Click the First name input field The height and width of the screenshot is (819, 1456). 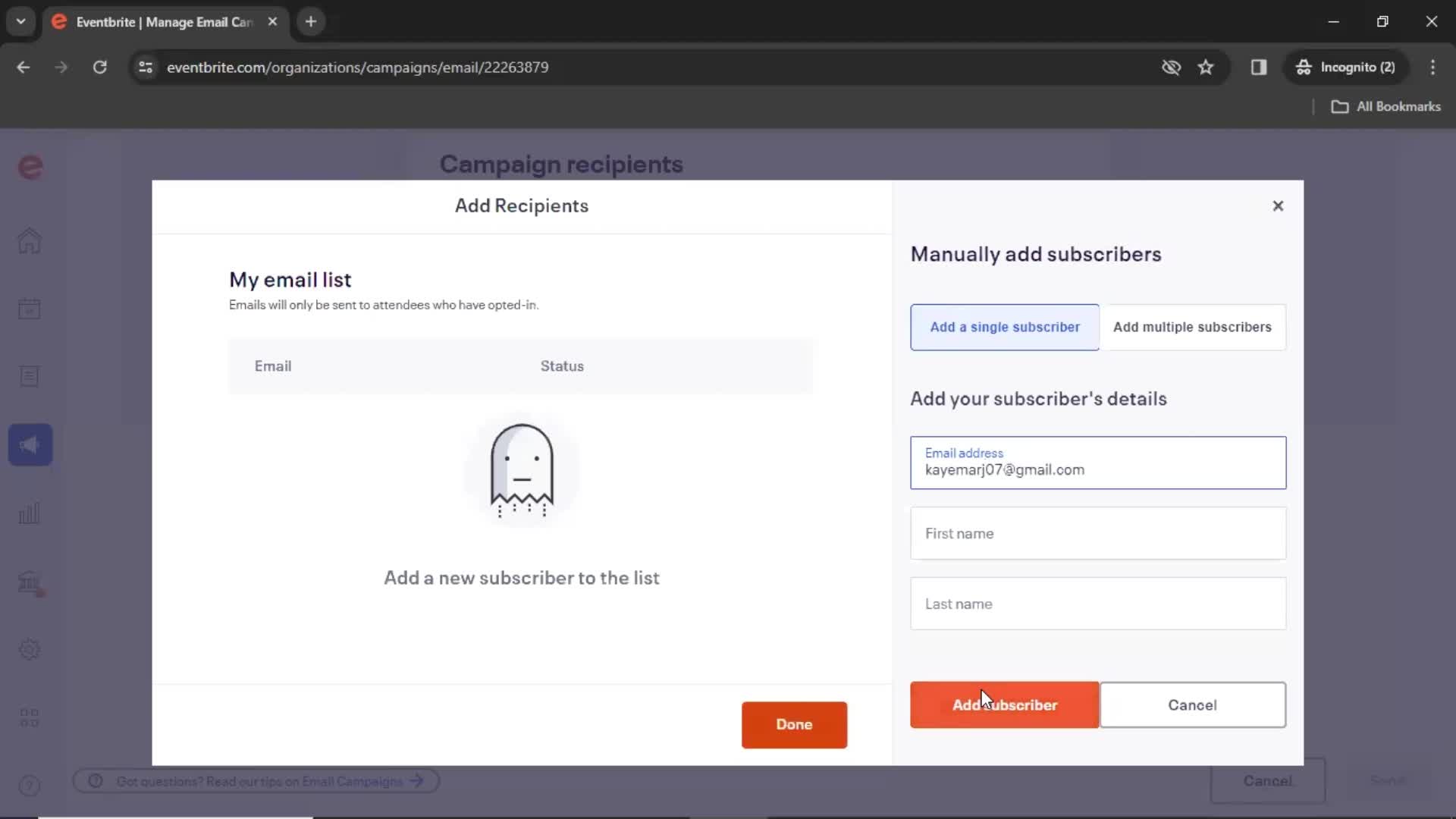point(1097,533)
